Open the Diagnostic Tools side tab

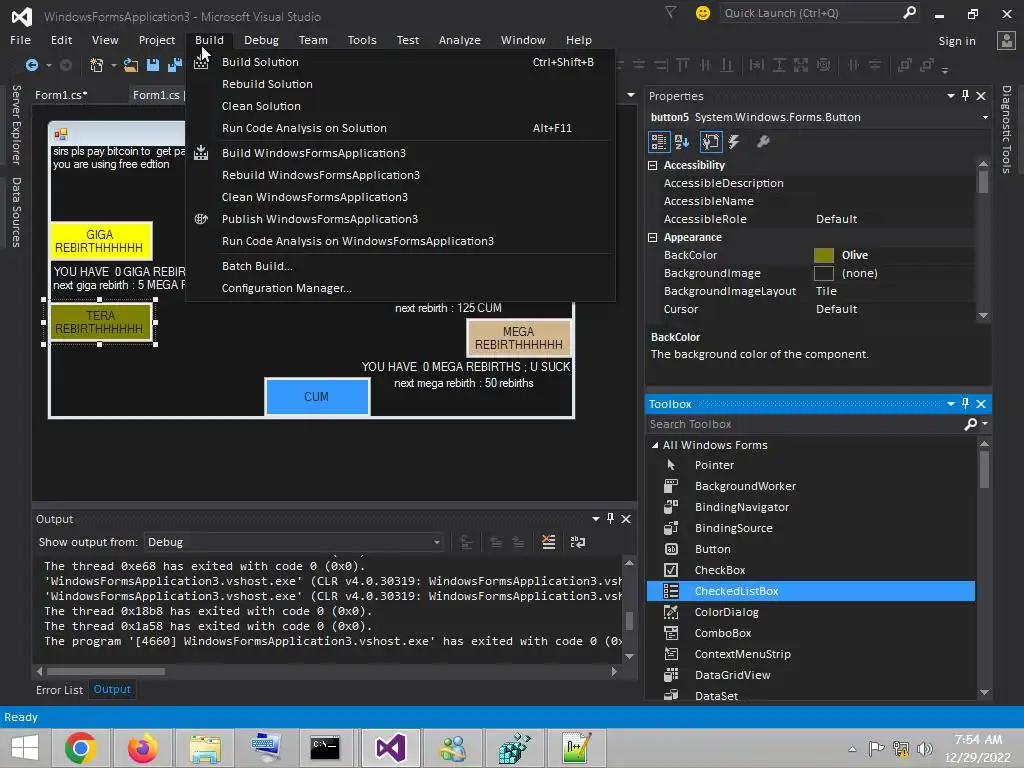[1006, 130]
